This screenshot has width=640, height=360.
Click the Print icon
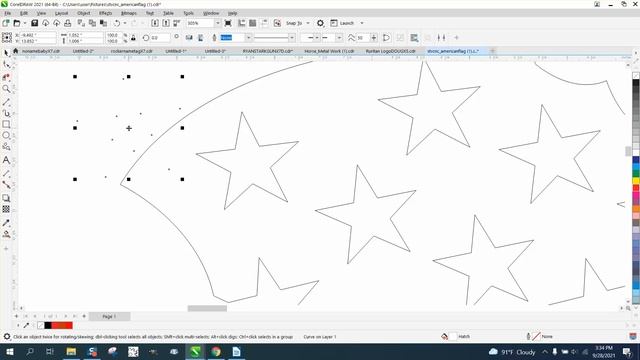point(68,23)
